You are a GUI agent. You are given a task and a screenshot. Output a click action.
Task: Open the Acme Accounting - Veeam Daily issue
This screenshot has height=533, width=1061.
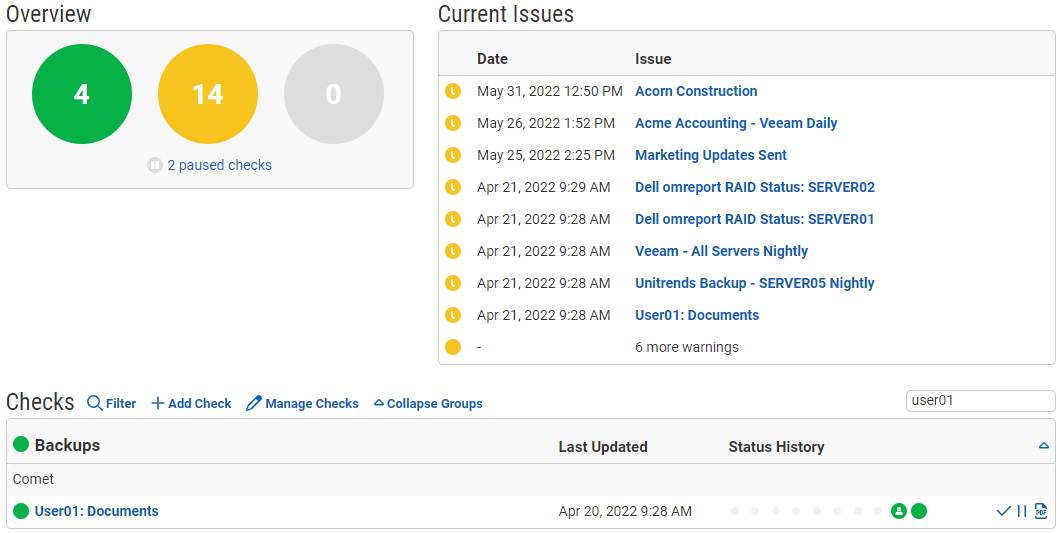pyautogui.click(x=736, y=123)
